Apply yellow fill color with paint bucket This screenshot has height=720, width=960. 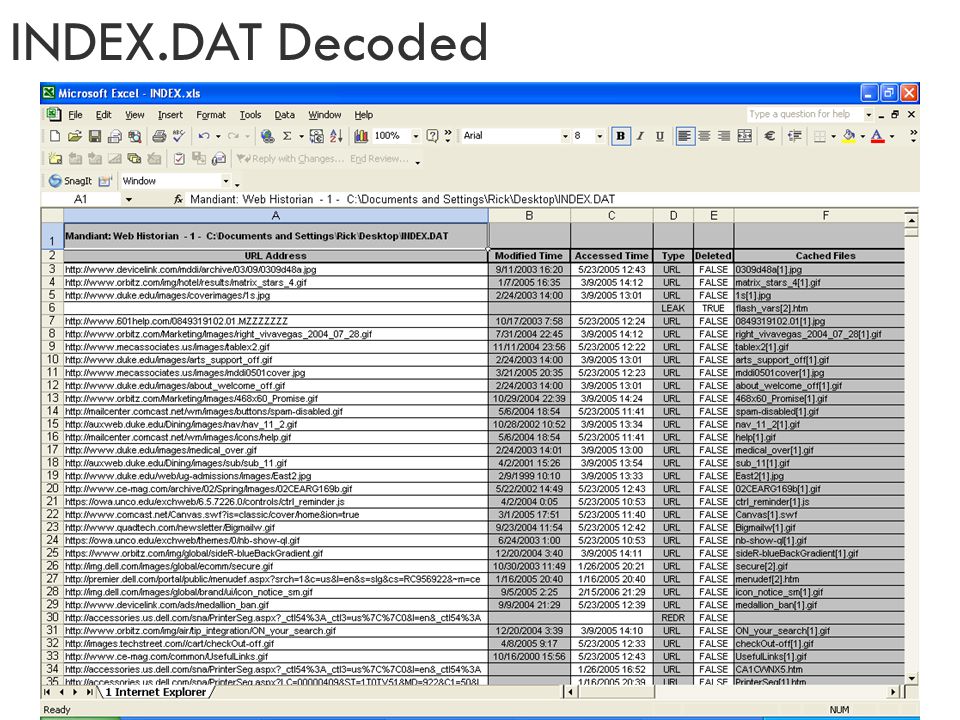pyautogui.click(x=849, y=136)
